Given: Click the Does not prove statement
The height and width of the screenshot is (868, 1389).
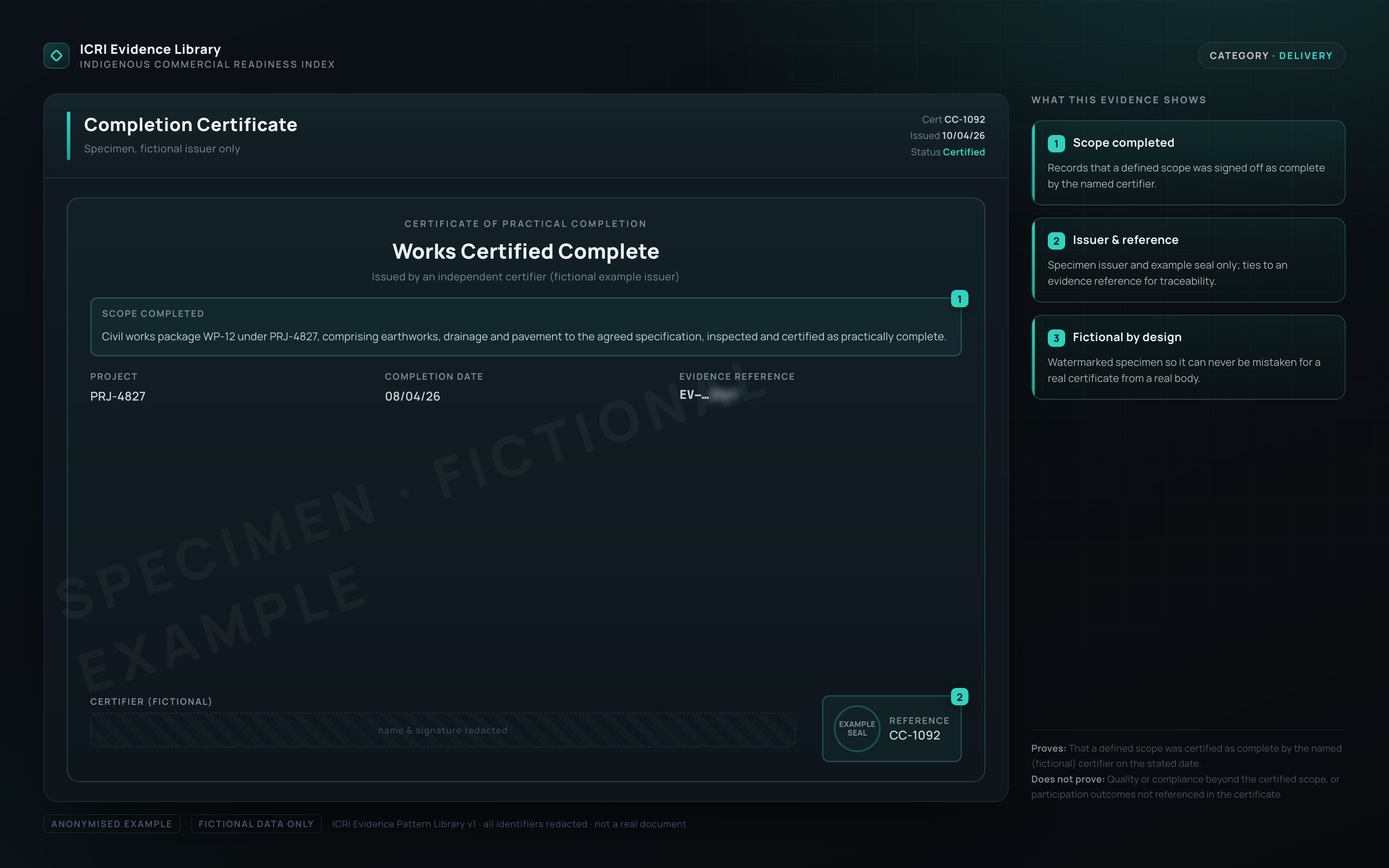Looking at the screenshot, I should click(1185, 786).
